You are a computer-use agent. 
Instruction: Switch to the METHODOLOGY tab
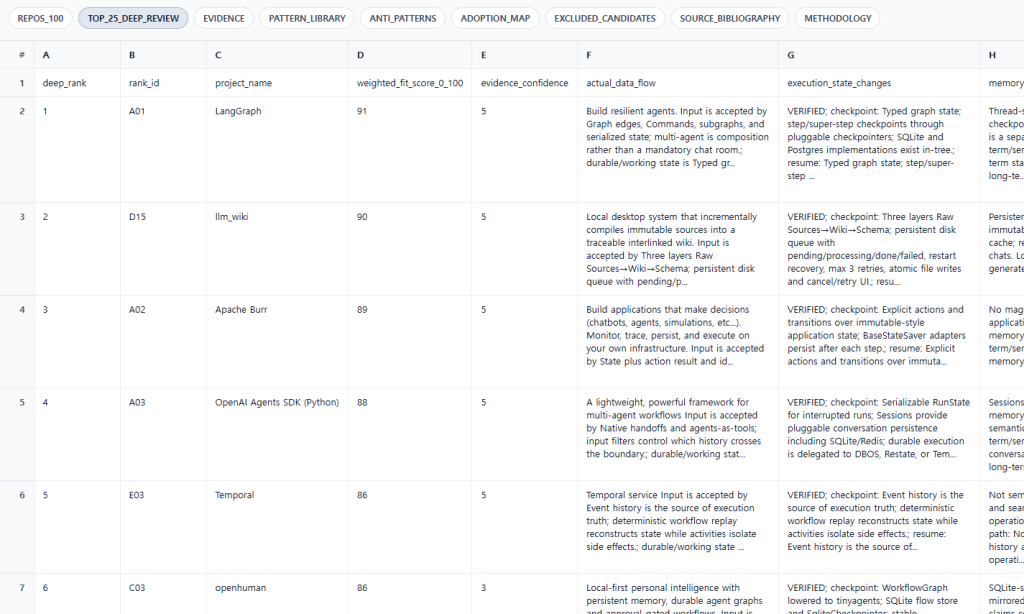click(x=837, y=18)
